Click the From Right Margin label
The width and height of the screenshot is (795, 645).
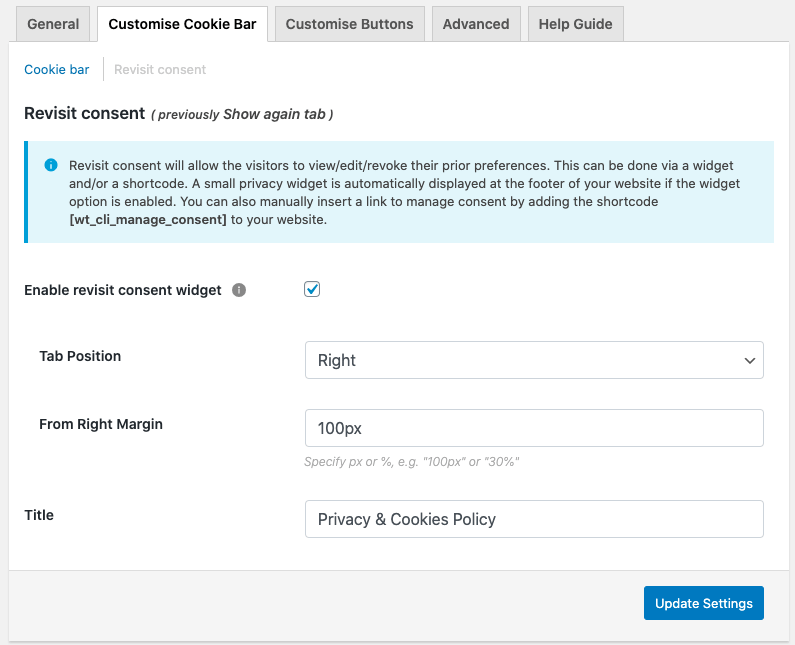click(101, 424)
